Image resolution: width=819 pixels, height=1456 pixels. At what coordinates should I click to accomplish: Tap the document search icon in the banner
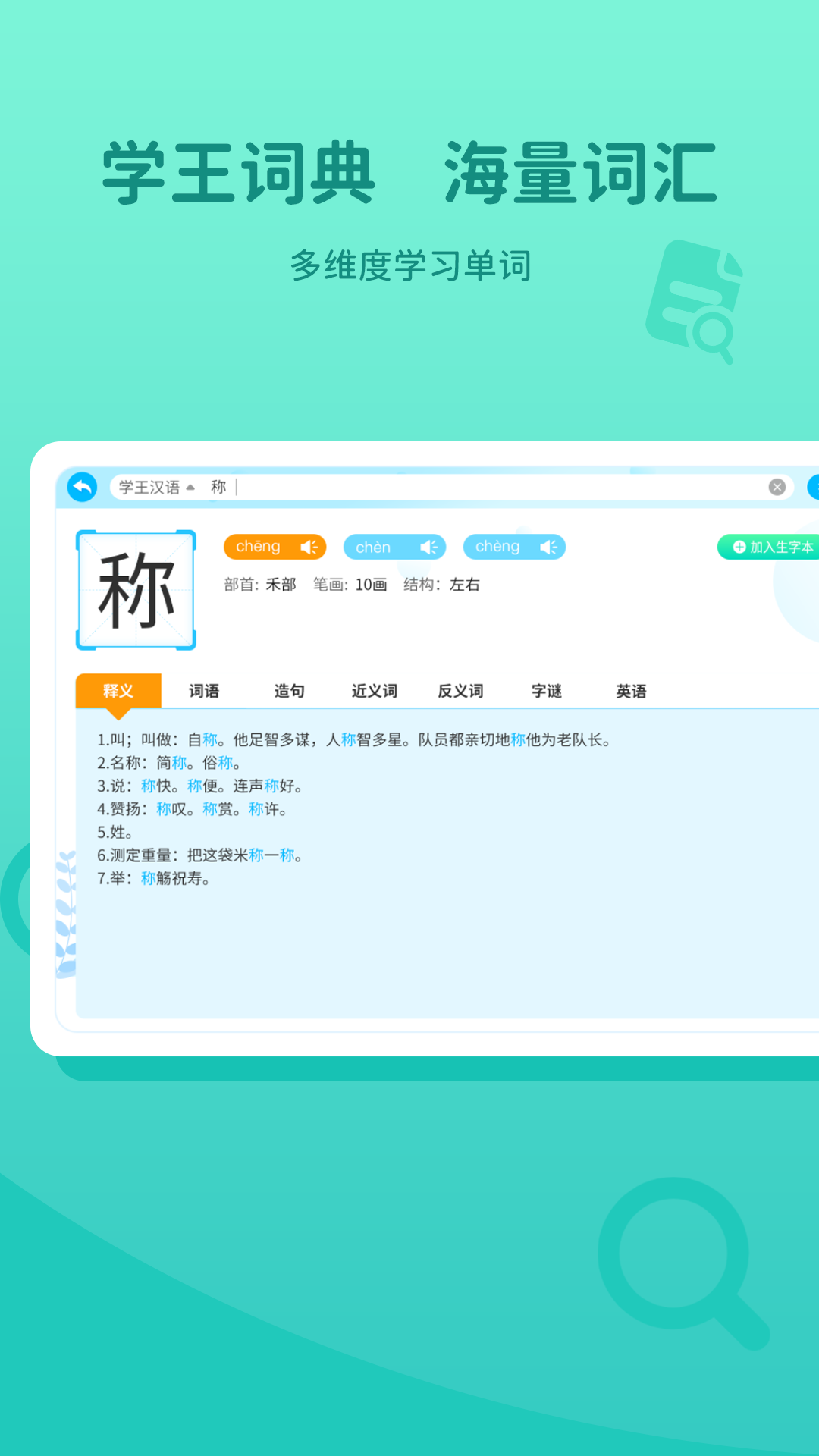point(694,302)
